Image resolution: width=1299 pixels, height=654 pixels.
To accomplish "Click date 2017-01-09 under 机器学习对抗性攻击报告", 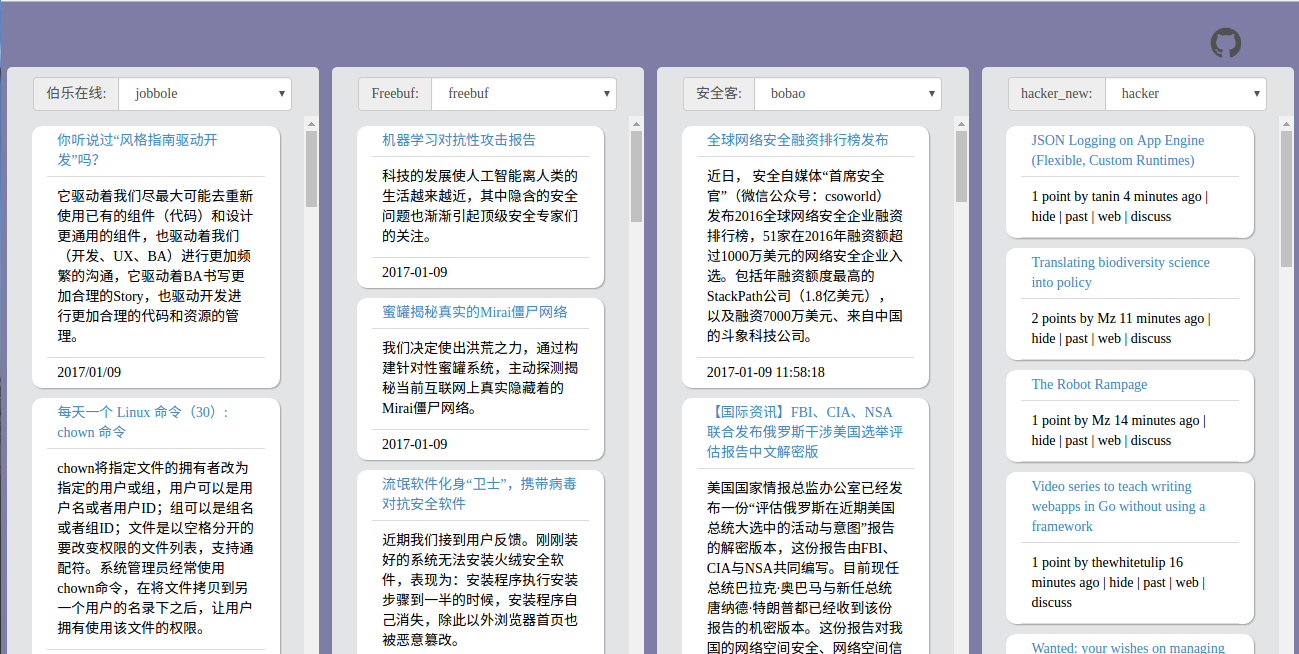I will tap(415, 272).
